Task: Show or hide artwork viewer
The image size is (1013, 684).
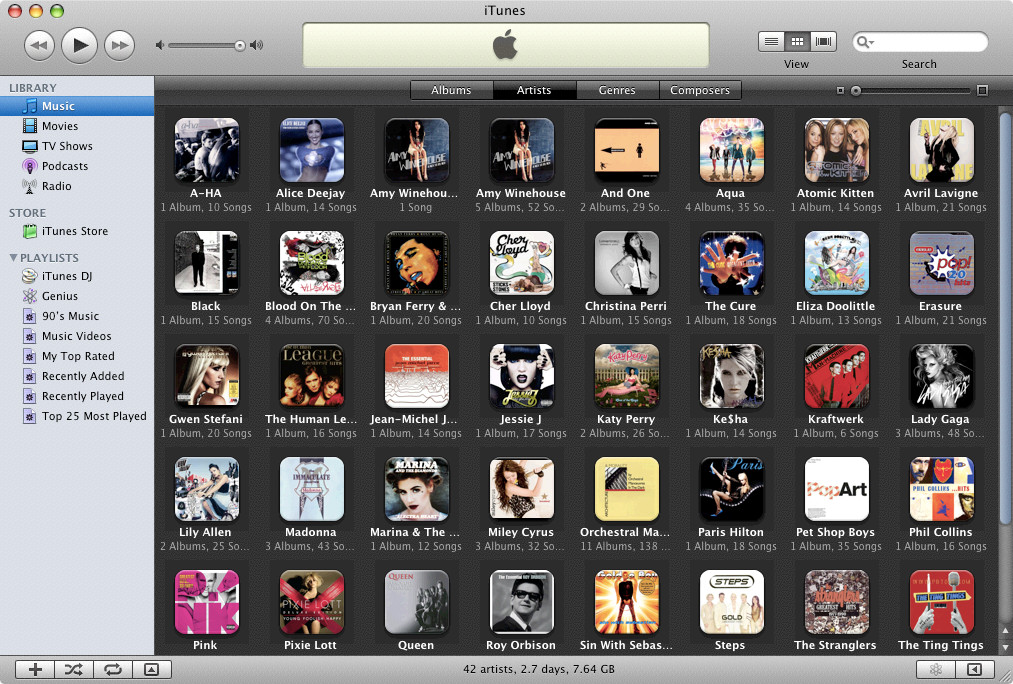Action: tap(151, 670)
